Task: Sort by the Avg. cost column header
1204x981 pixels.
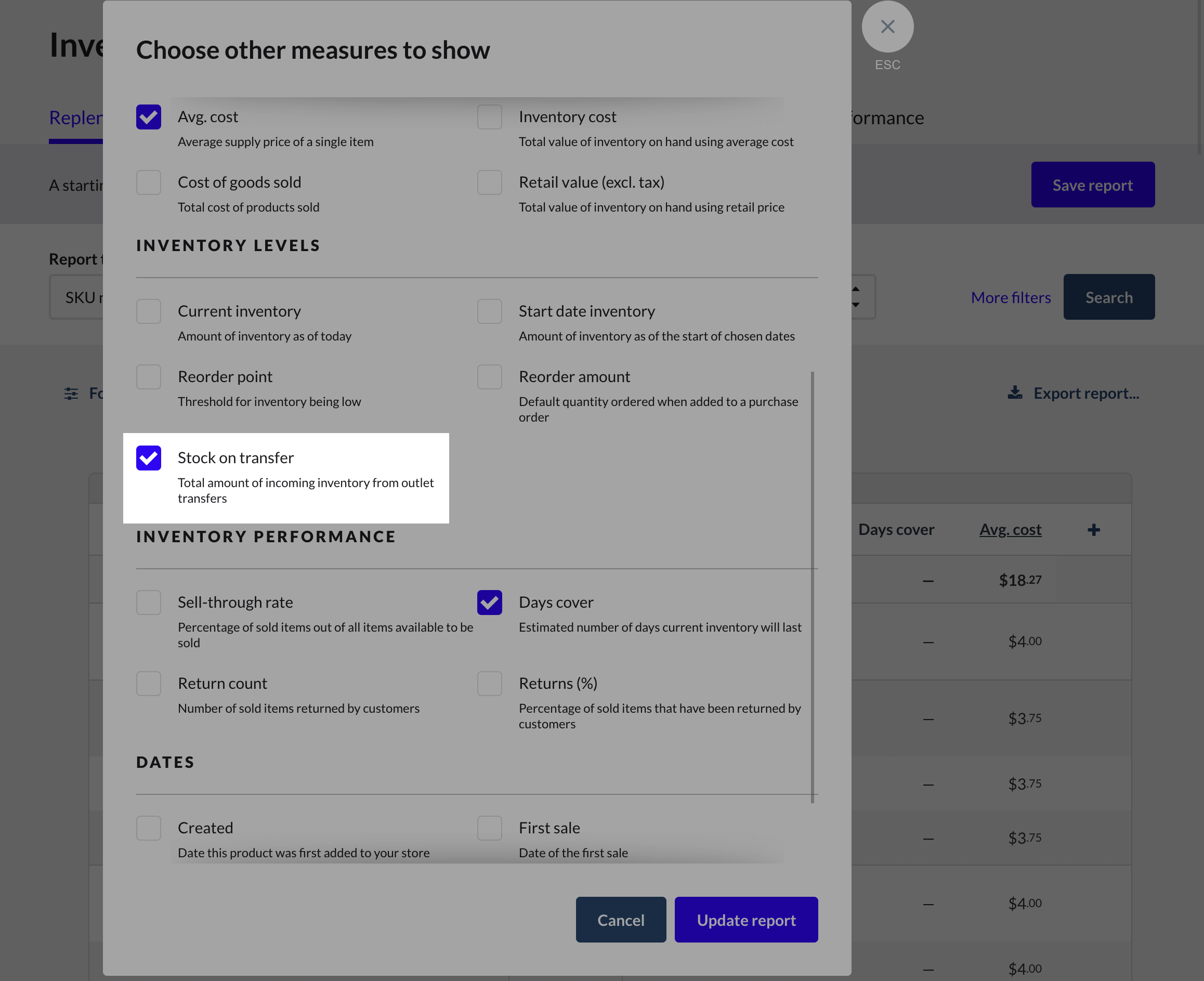Action: click(x=1010, y=530)
